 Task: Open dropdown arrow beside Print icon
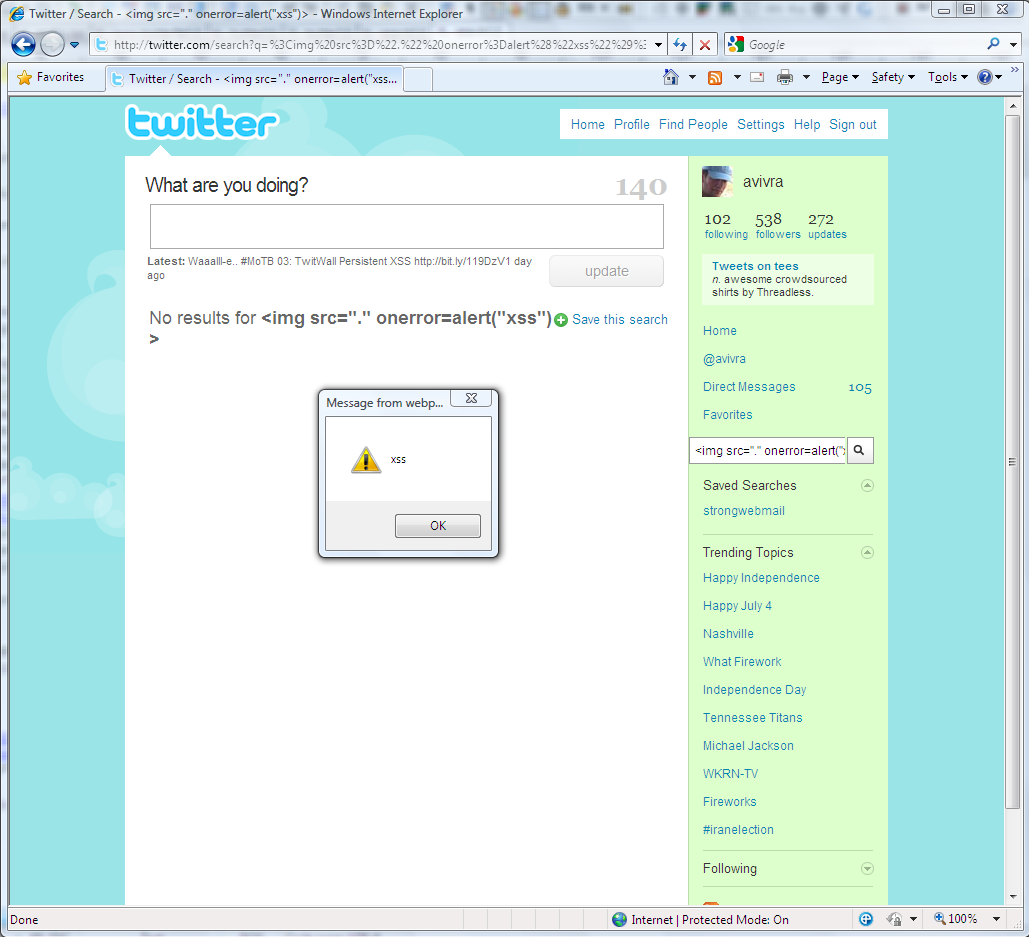807,77
